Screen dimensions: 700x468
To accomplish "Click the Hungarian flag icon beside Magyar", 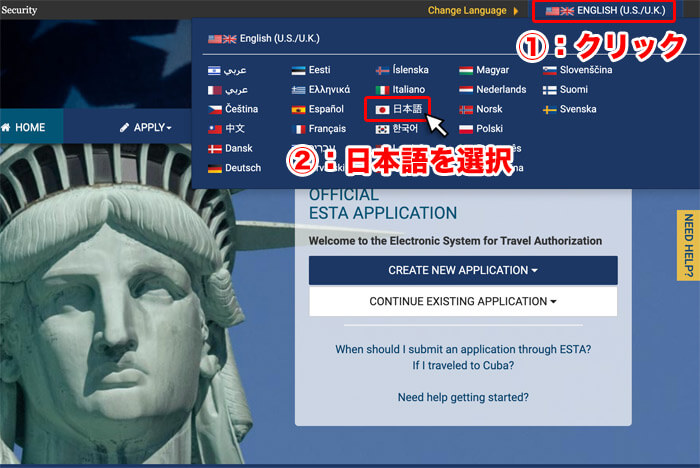I will [466, 70].
